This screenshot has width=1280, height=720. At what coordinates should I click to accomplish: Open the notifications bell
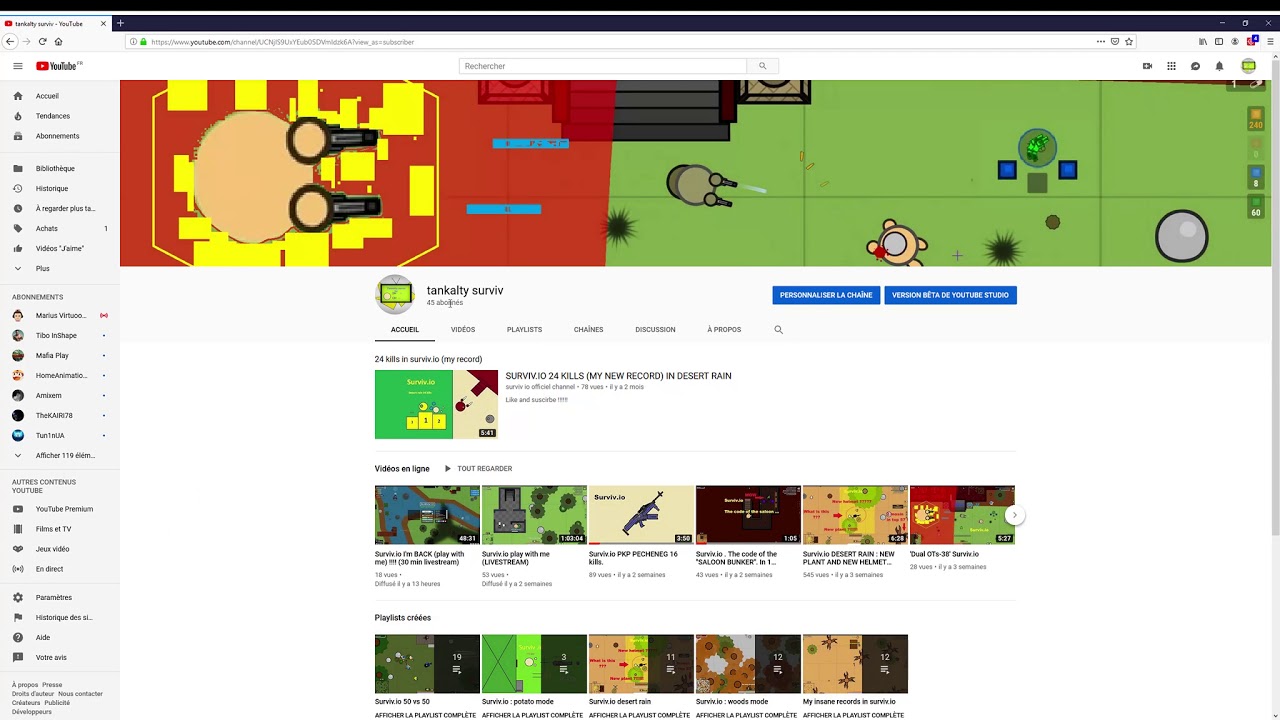tap(1219, 66)
